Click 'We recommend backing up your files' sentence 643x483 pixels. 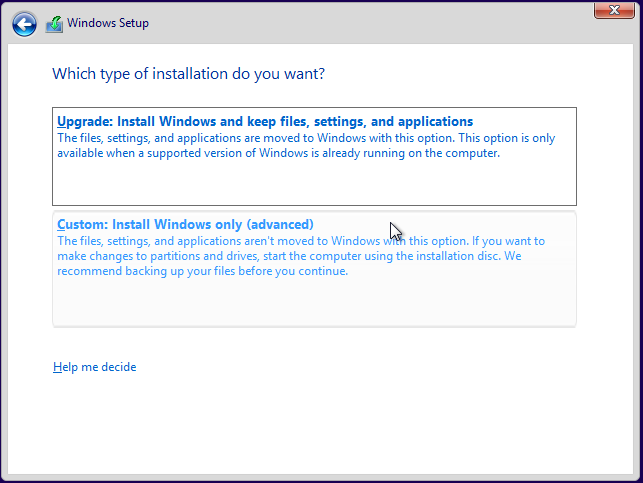(x=200, y=271)
